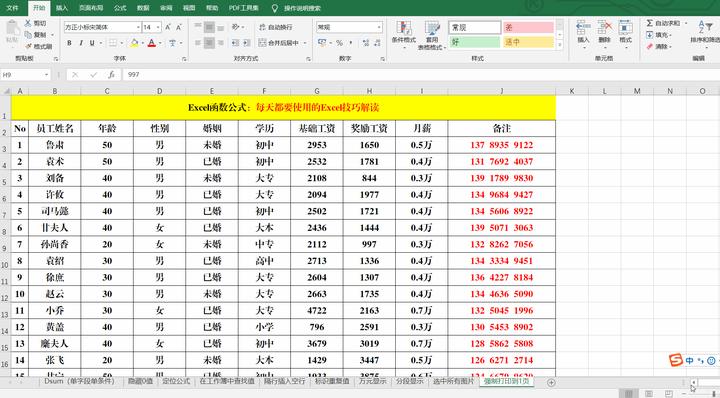
Task: Open the 万元显示 sheet tab
Action: pyautogui.click(x=372, y=381)
